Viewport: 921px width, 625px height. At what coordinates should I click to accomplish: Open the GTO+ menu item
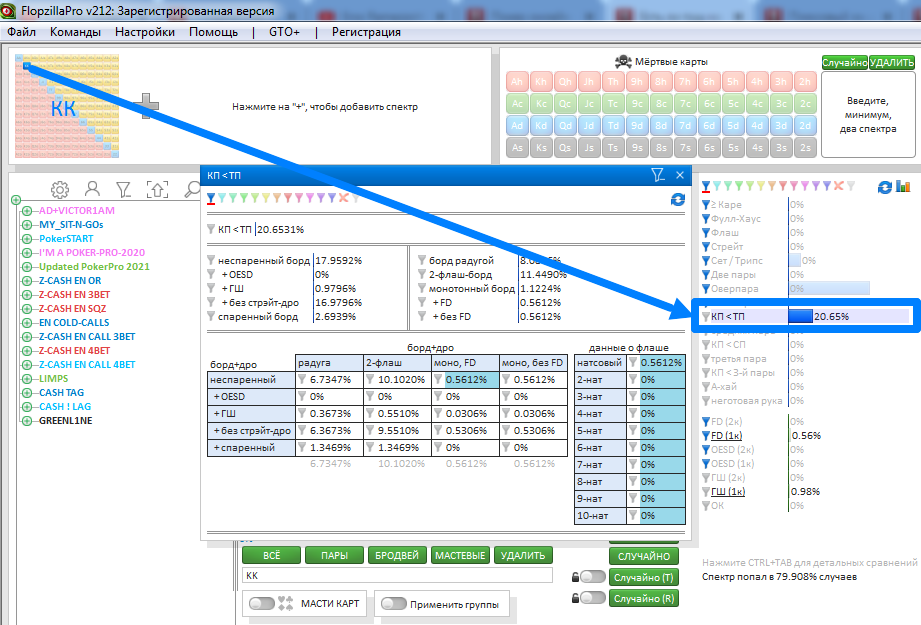tap(283, 32)
